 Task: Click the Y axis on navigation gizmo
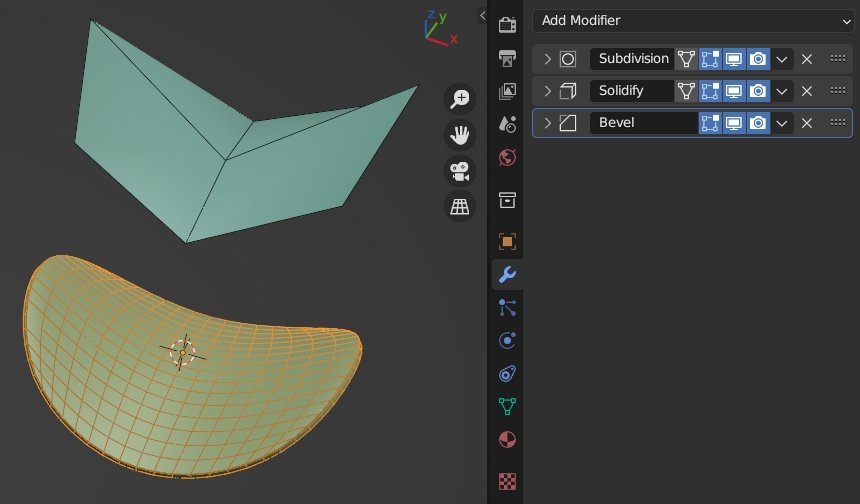coord(443,17)
